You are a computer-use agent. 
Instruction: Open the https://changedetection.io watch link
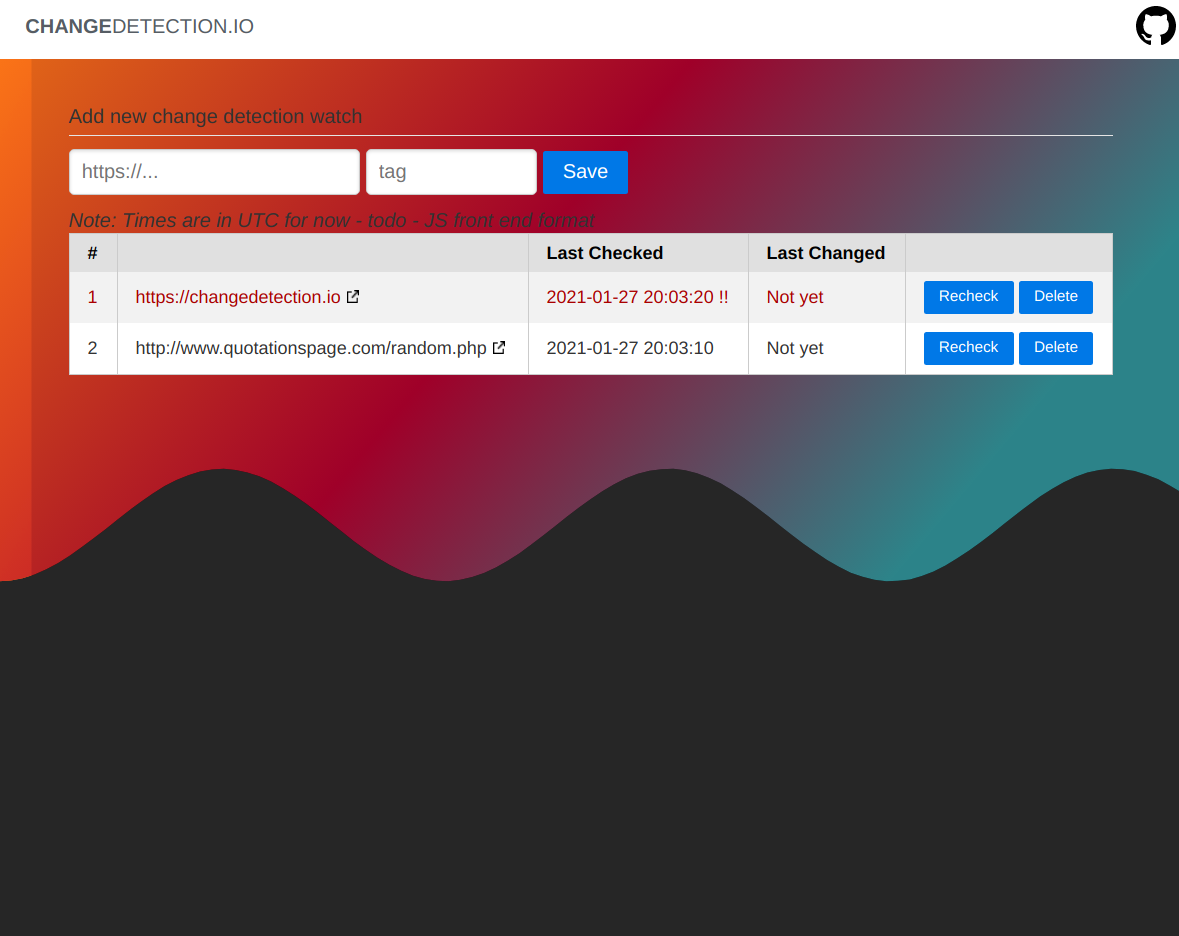point(238,297)
